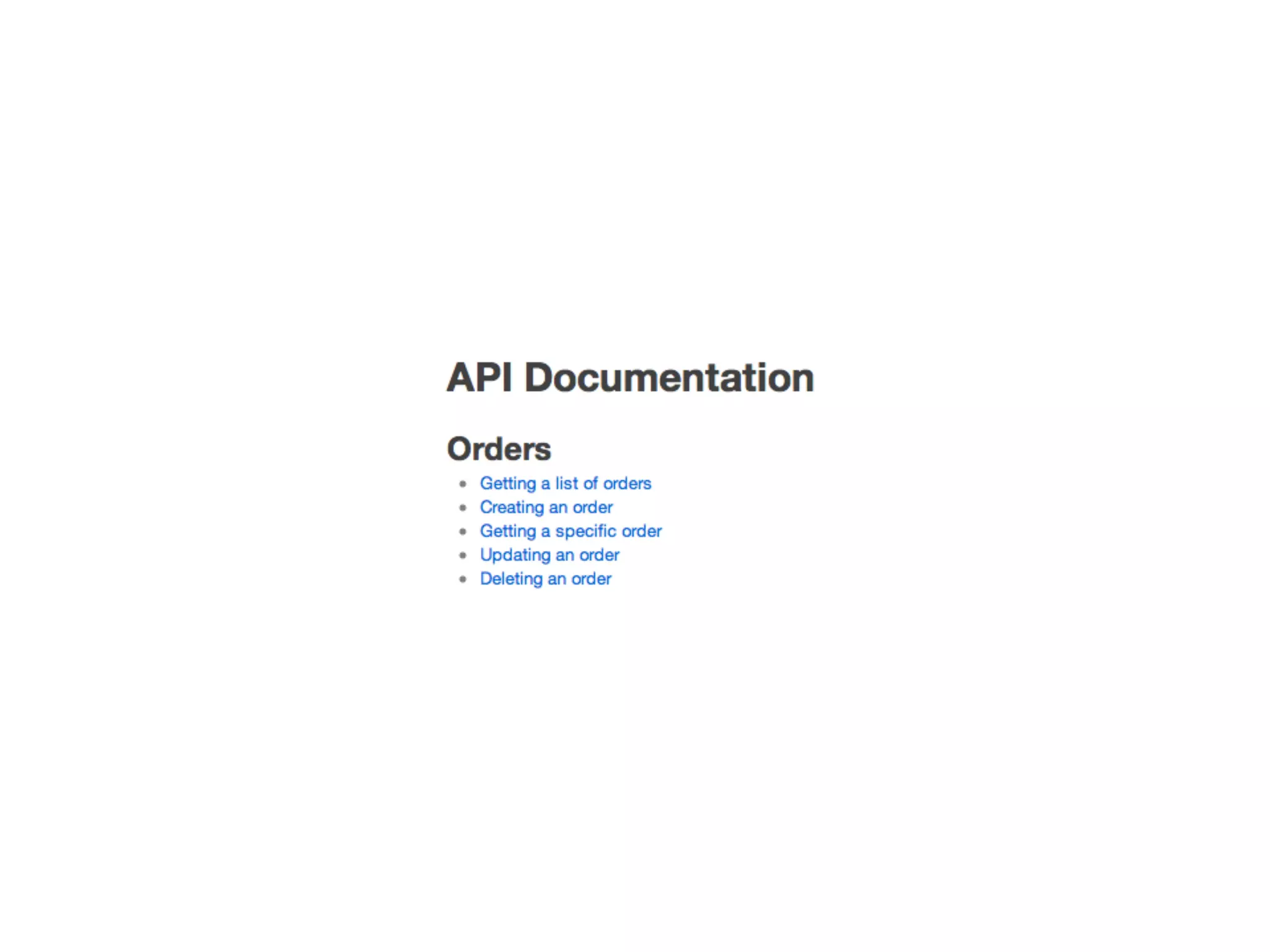Viewport: 1270px width, 952px height.
Task: Follow the "Creating an order" link
Action: pos(546,508)
